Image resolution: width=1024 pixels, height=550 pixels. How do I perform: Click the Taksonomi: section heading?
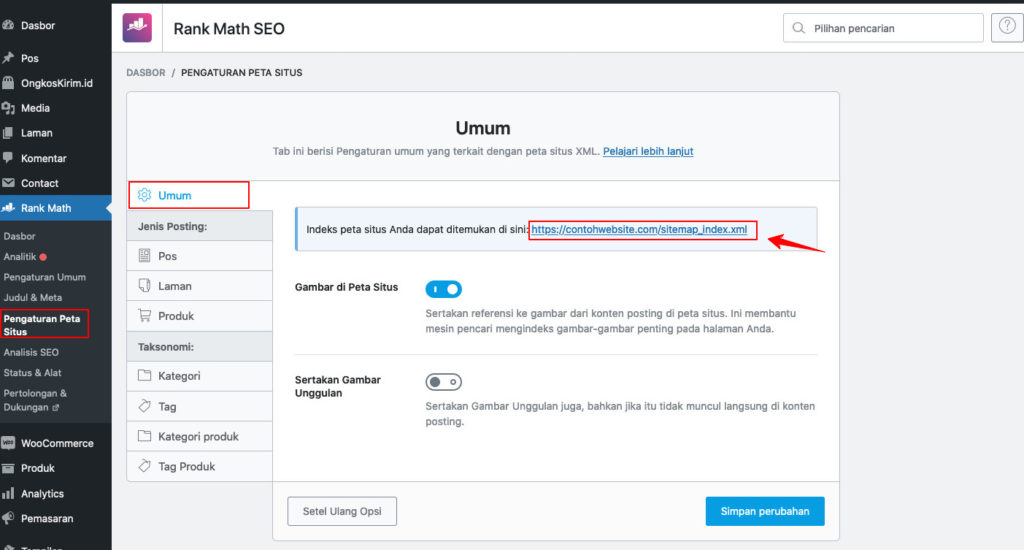coord(166,346)
